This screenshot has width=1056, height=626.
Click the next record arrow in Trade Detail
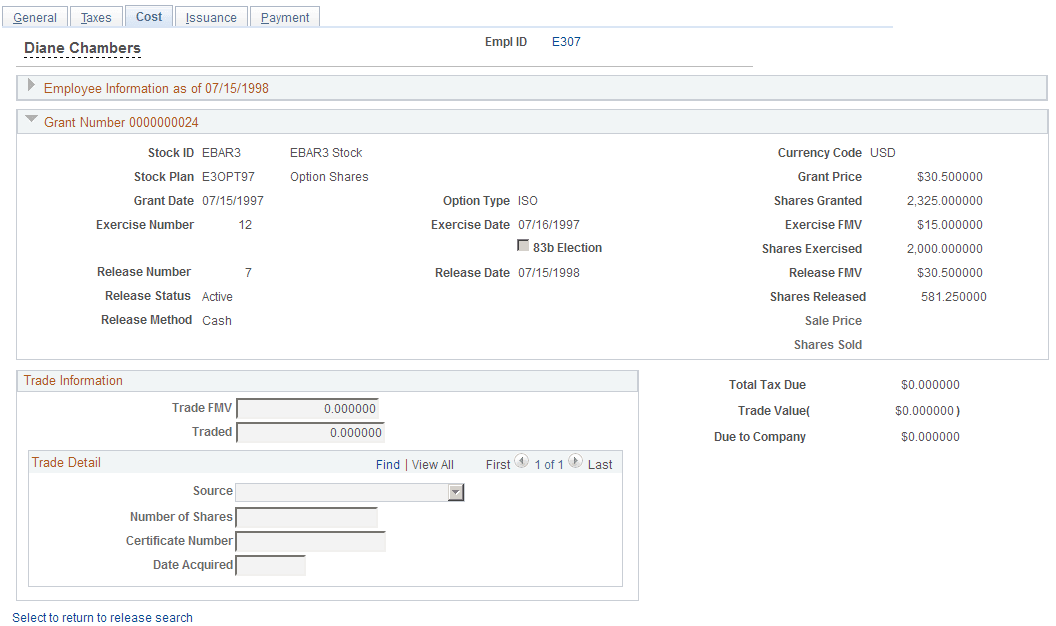pos(575,463)
